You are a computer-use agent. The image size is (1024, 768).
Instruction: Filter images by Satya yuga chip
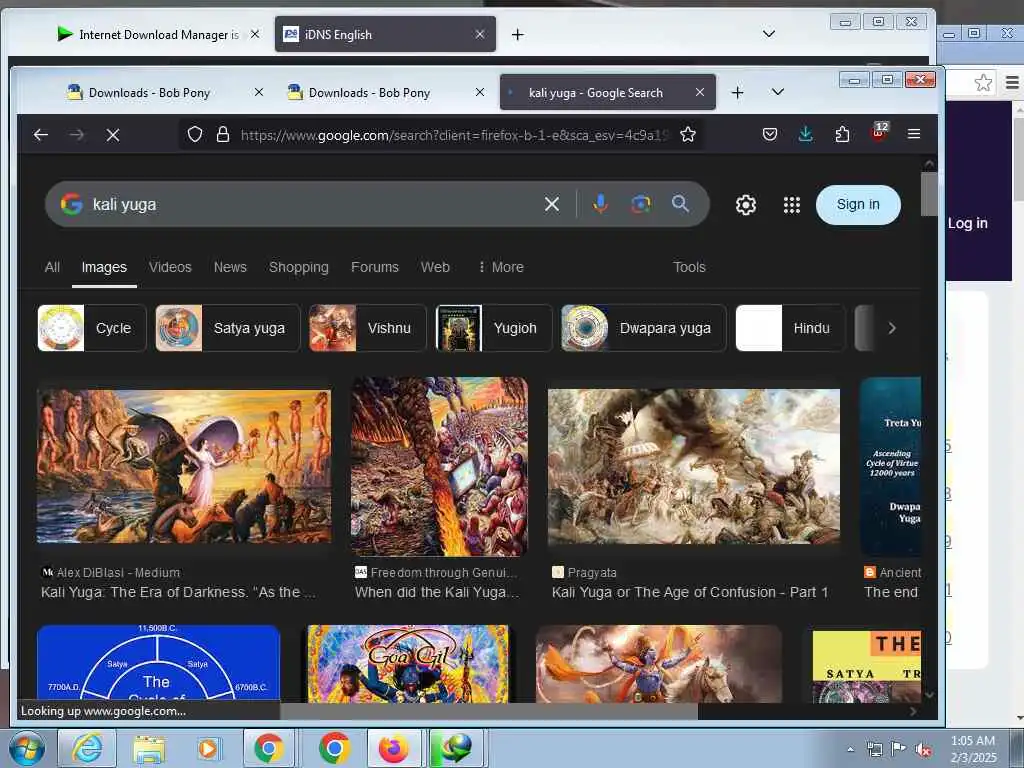[x=227, y=328]
